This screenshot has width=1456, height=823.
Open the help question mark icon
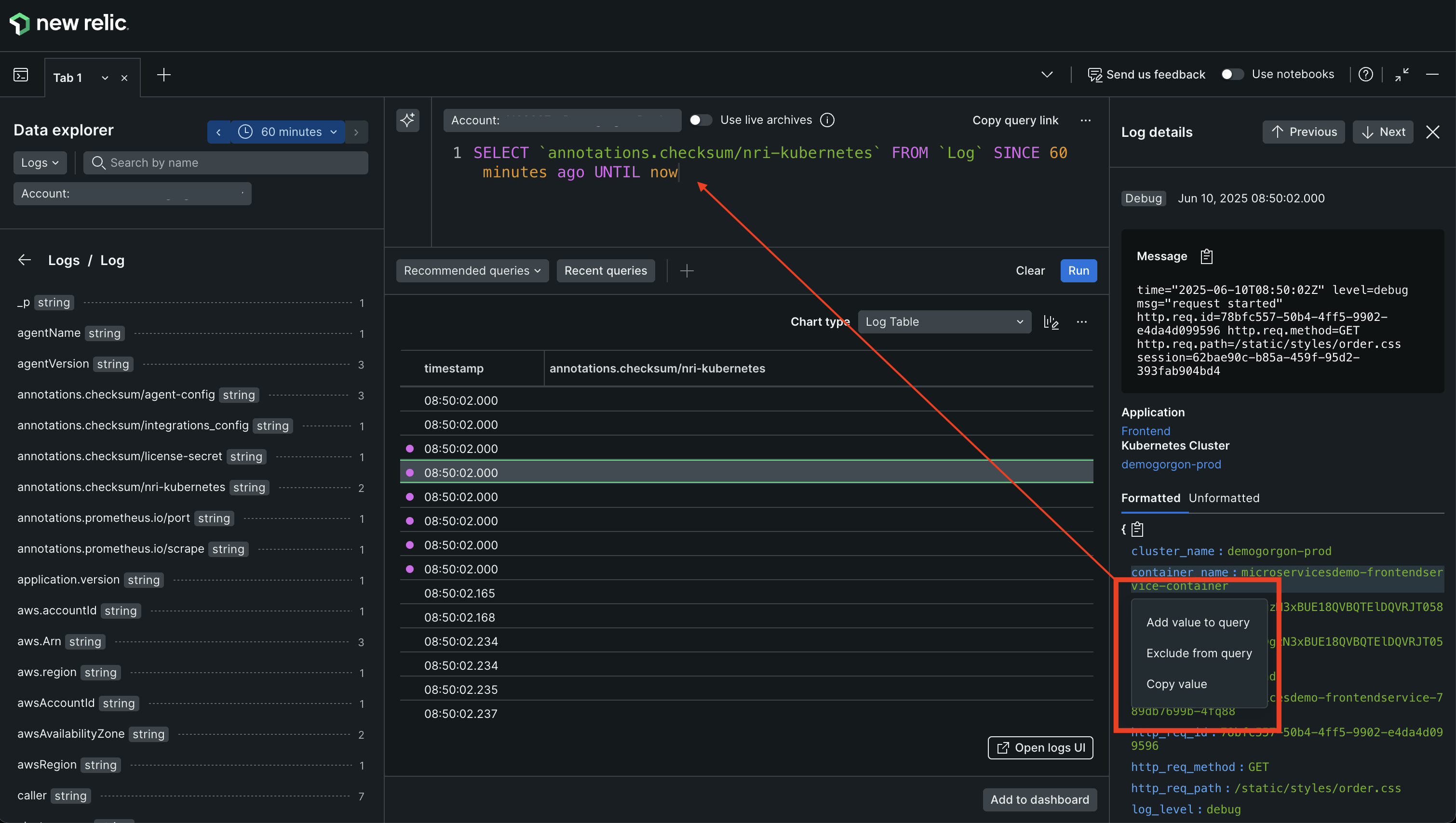1365,75
